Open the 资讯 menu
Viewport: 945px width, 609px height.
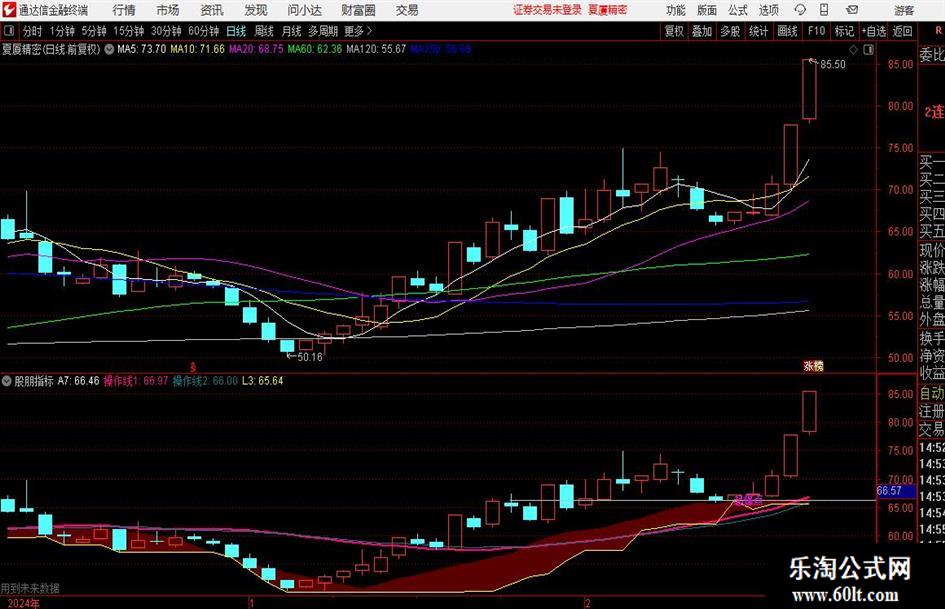point(212,10)
